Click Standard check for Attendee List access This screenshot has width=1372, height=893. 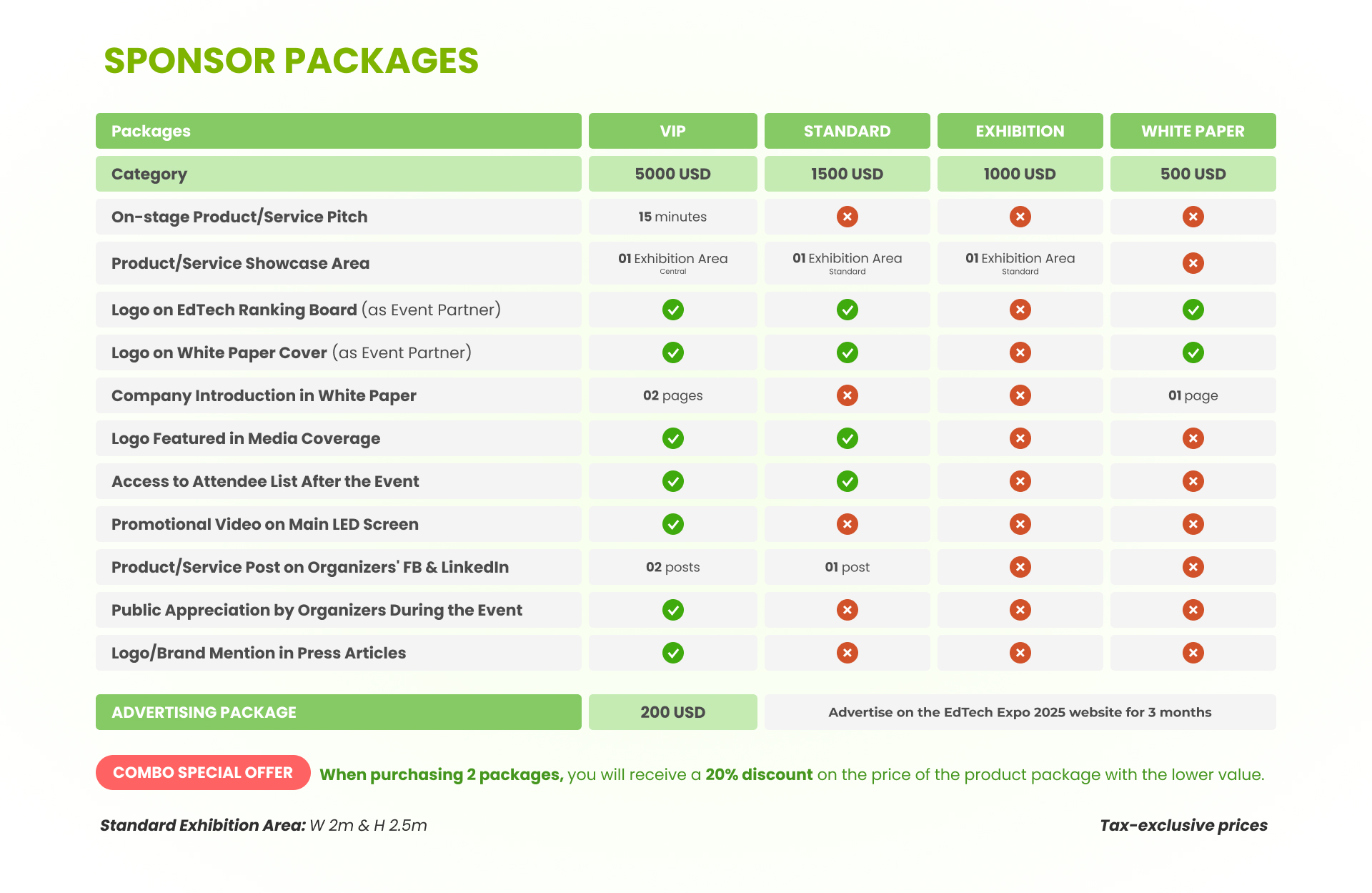coord(847,481)
